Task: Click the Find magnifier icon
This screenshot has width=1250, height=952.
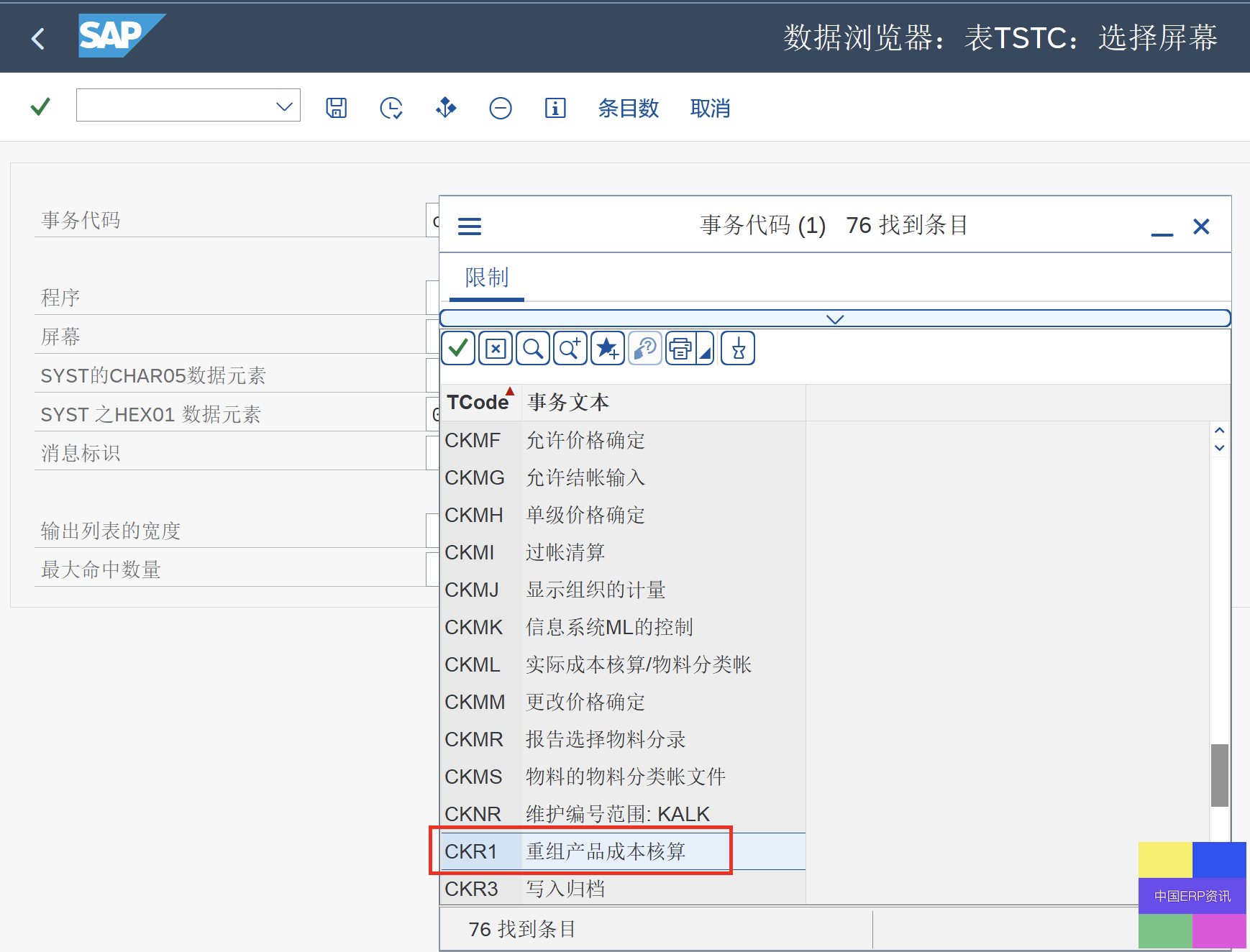Action: (533, 349)
